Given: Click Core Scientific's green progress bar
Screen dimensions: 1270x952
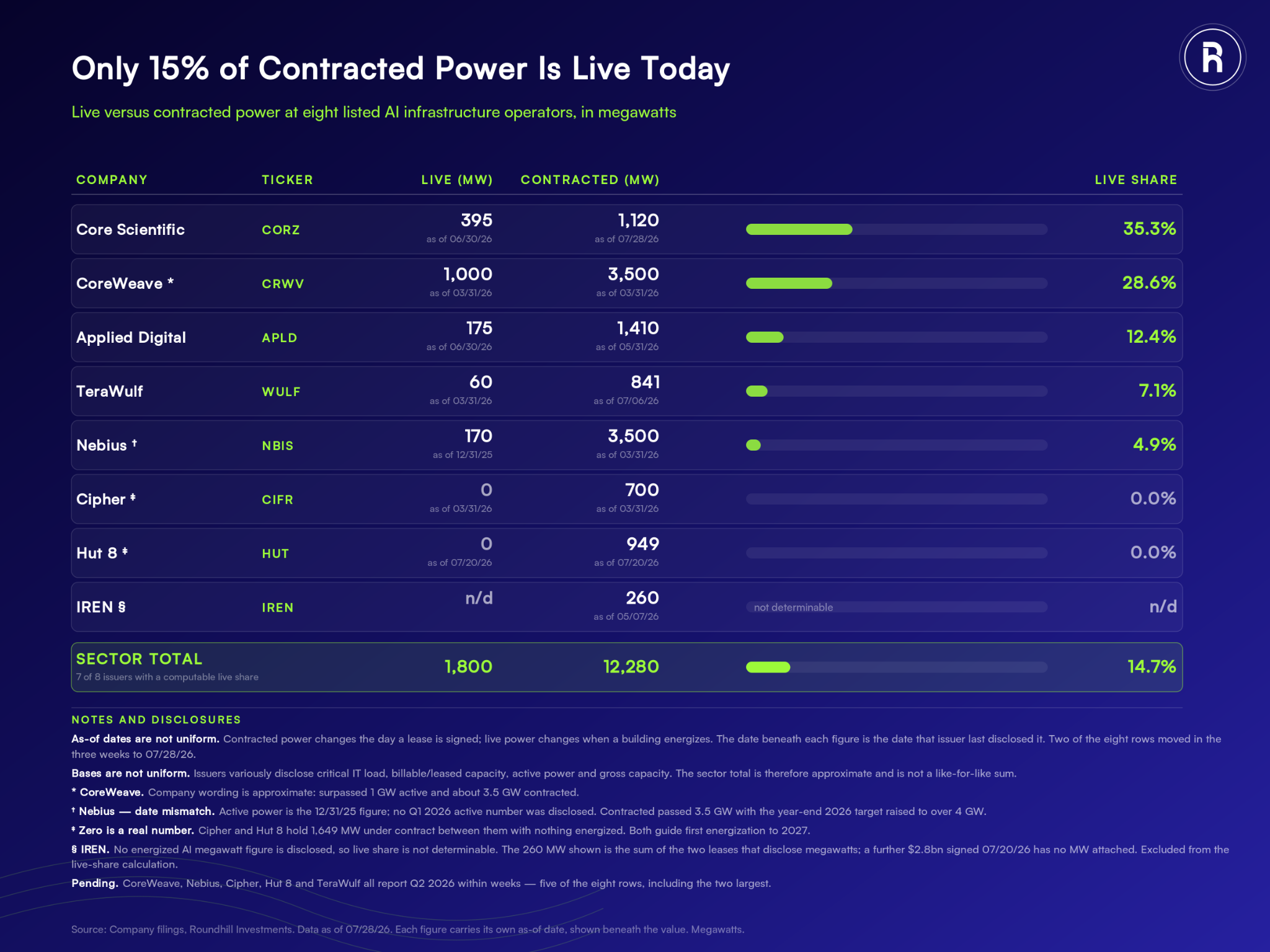Looking at the screenshot, I should coord(799,229).
